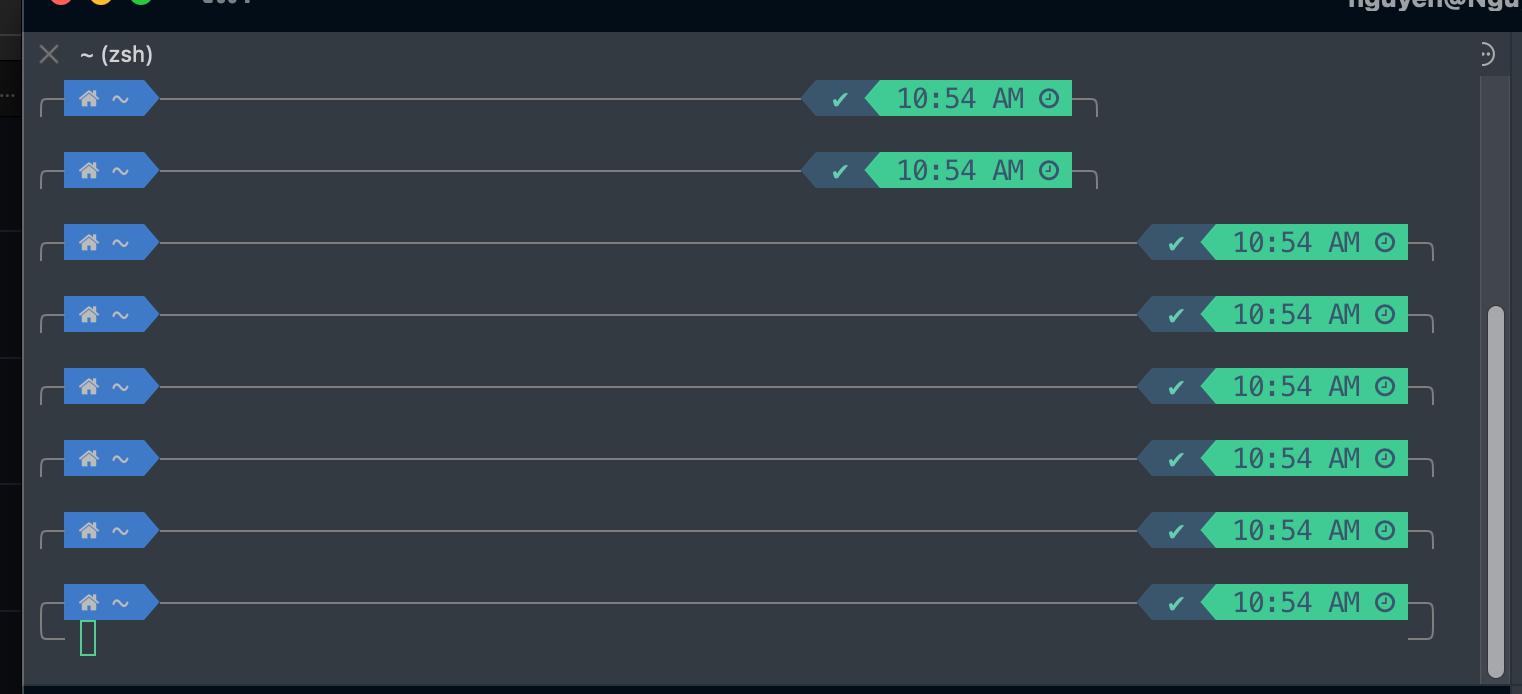
Task: Click the clock icon beside the last timestamp
Action: click(1384, 602)
